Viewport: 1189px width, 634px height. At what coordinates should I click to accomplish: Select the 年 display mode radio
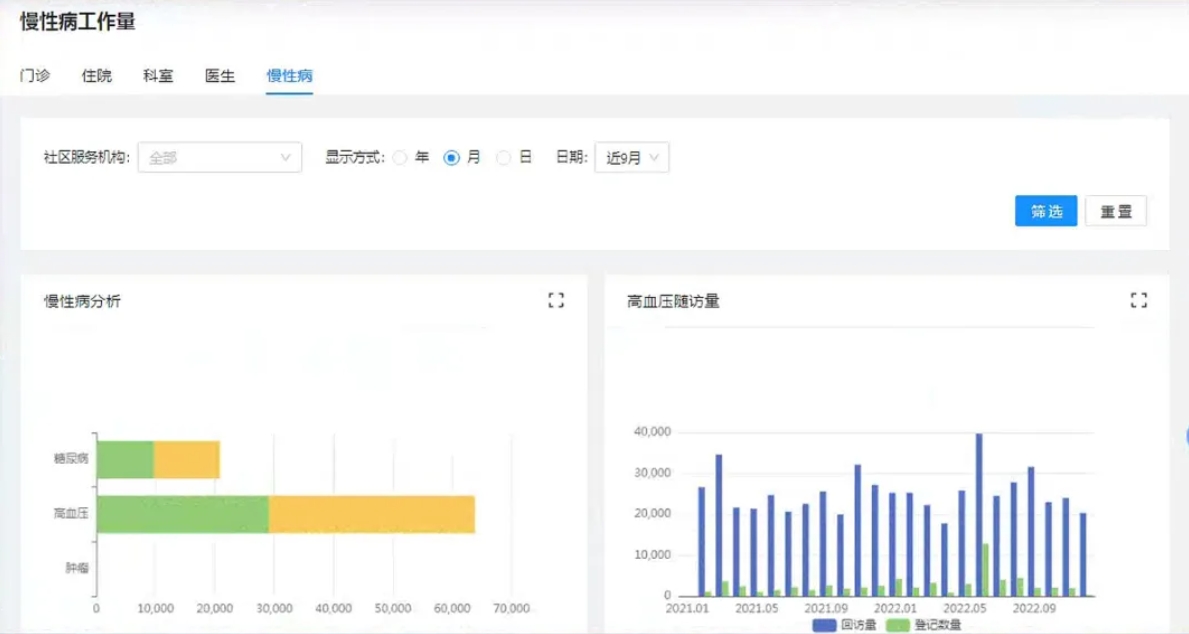pyautogui.click(x=401, y=158)
